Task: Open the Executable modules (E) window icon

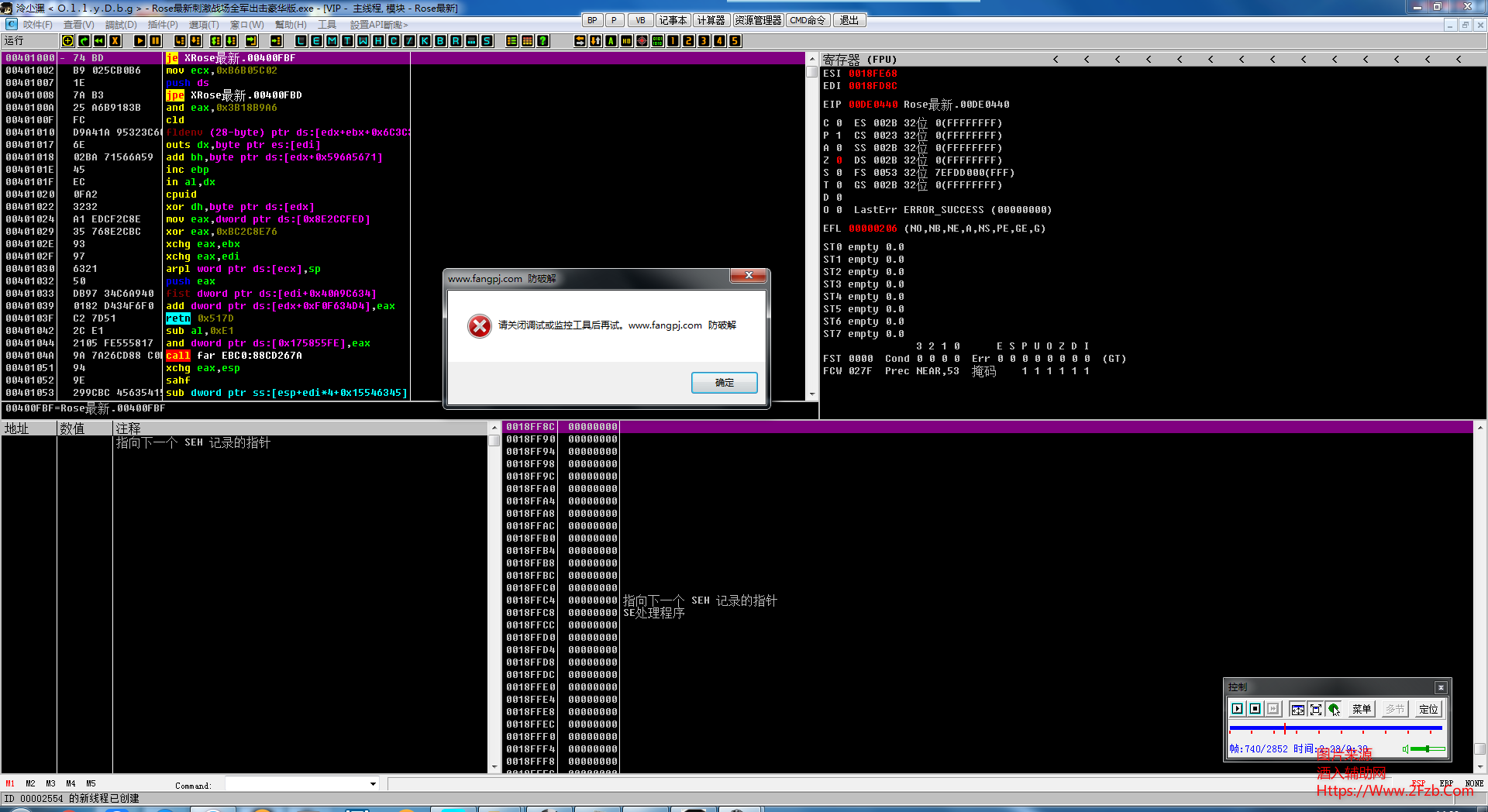Action: point(316,41)
